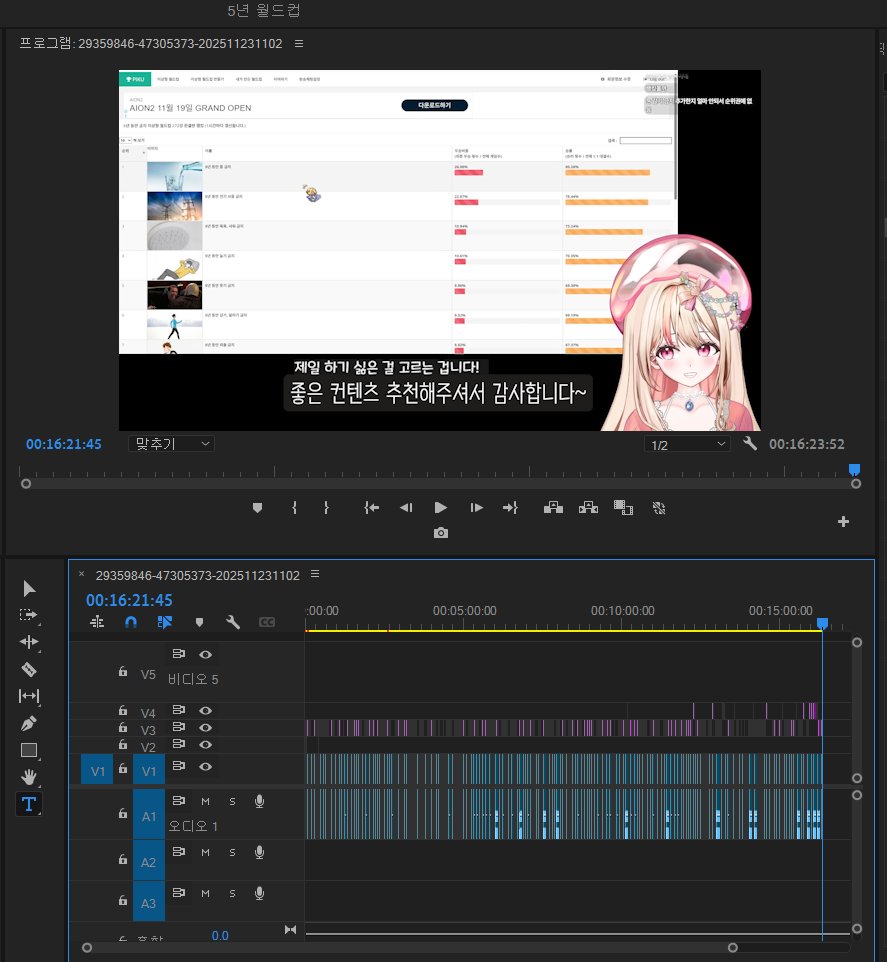
Task: Toggle A3 track targeting
Action: pyautogui.click(x=149, y=902)
